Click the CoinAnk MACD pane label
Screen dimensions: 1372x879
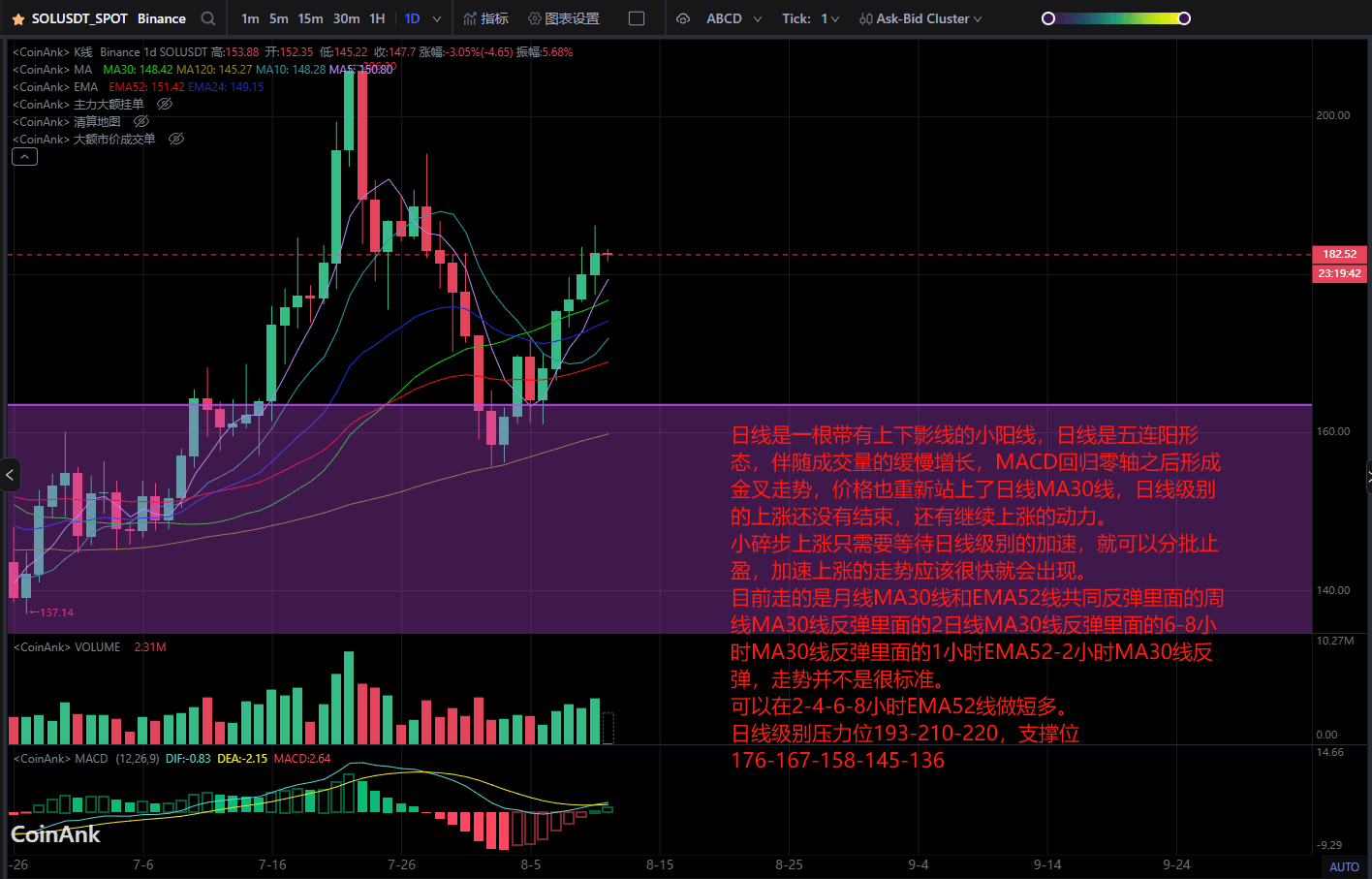(x=60, y=758)
